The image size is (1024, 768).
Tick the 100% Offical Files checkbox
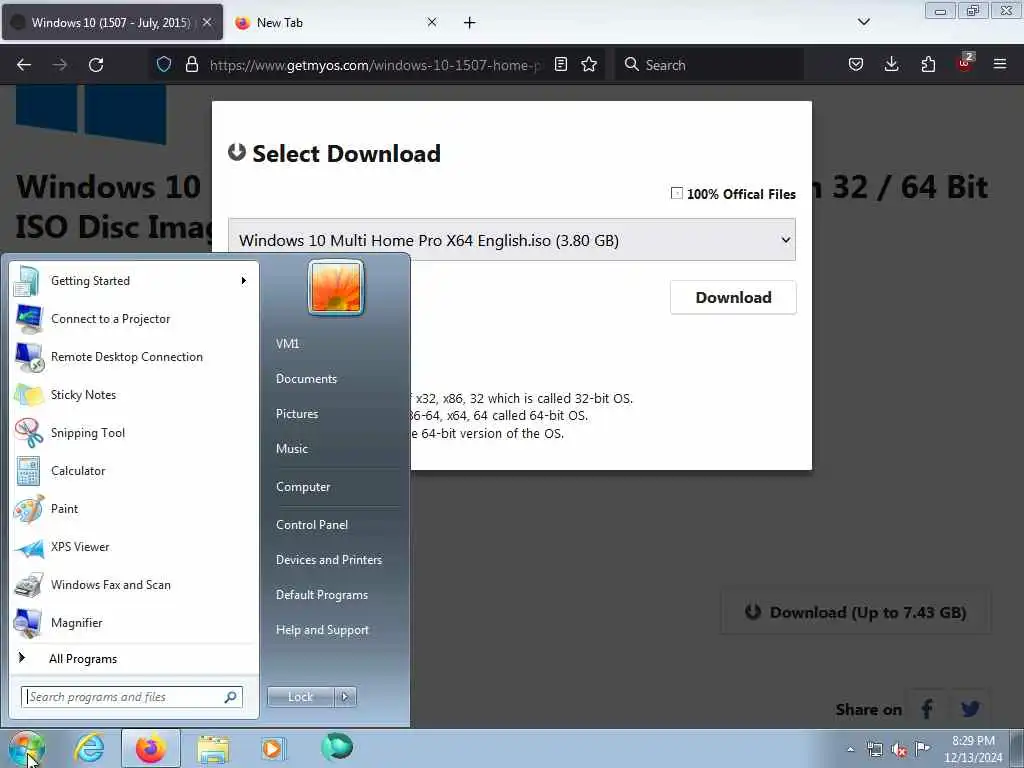point(677,193)
